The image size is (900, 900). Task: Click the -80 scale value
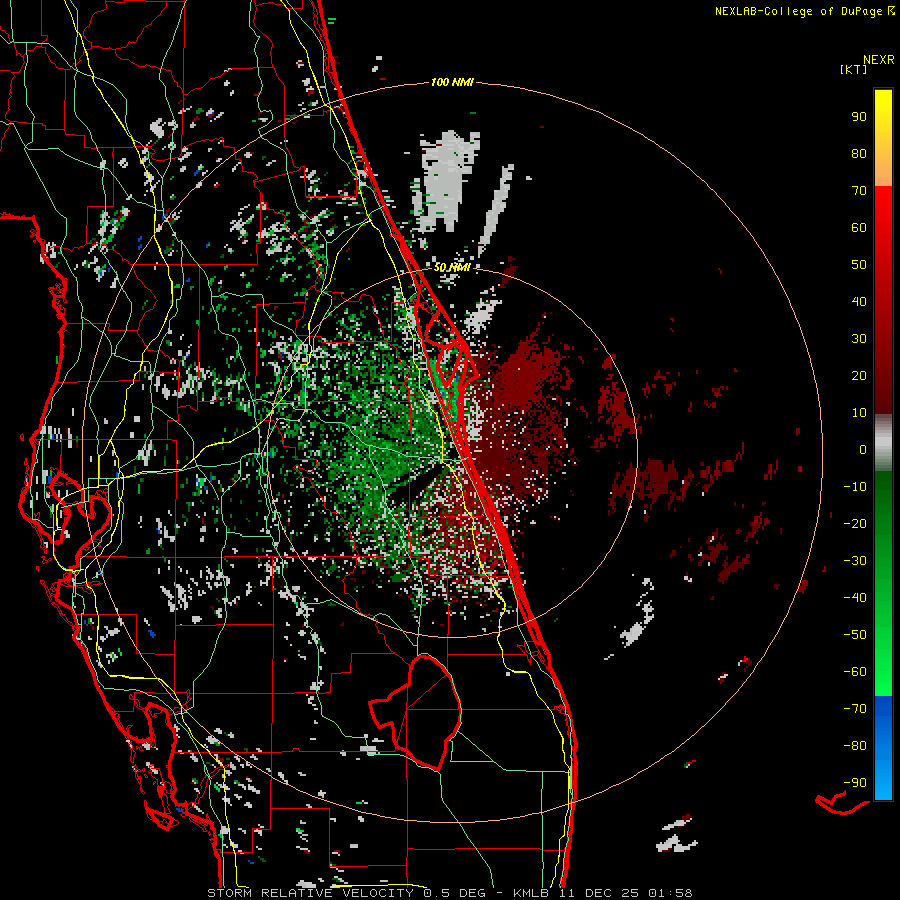855,746
